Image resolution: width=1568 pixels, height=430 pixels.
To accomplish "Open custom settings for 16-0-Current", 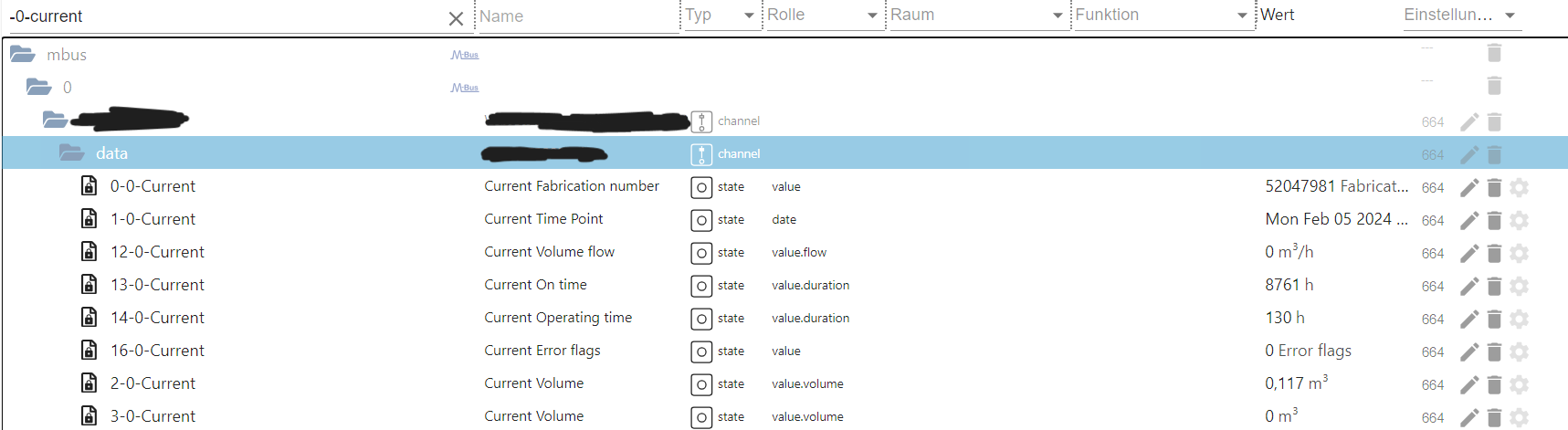I will coord(1519,352).
